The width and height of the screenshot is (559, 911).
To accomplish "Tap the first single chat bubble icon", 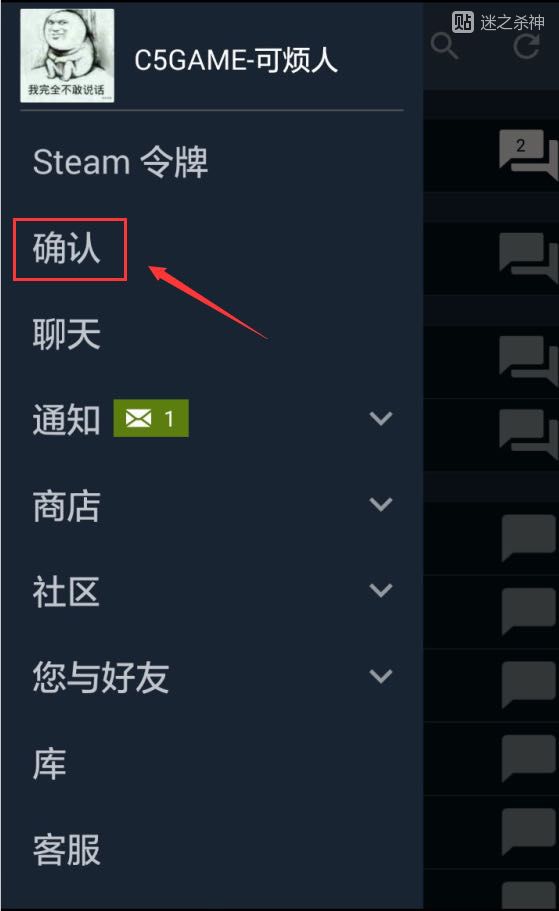I will (x=529, y=537).
